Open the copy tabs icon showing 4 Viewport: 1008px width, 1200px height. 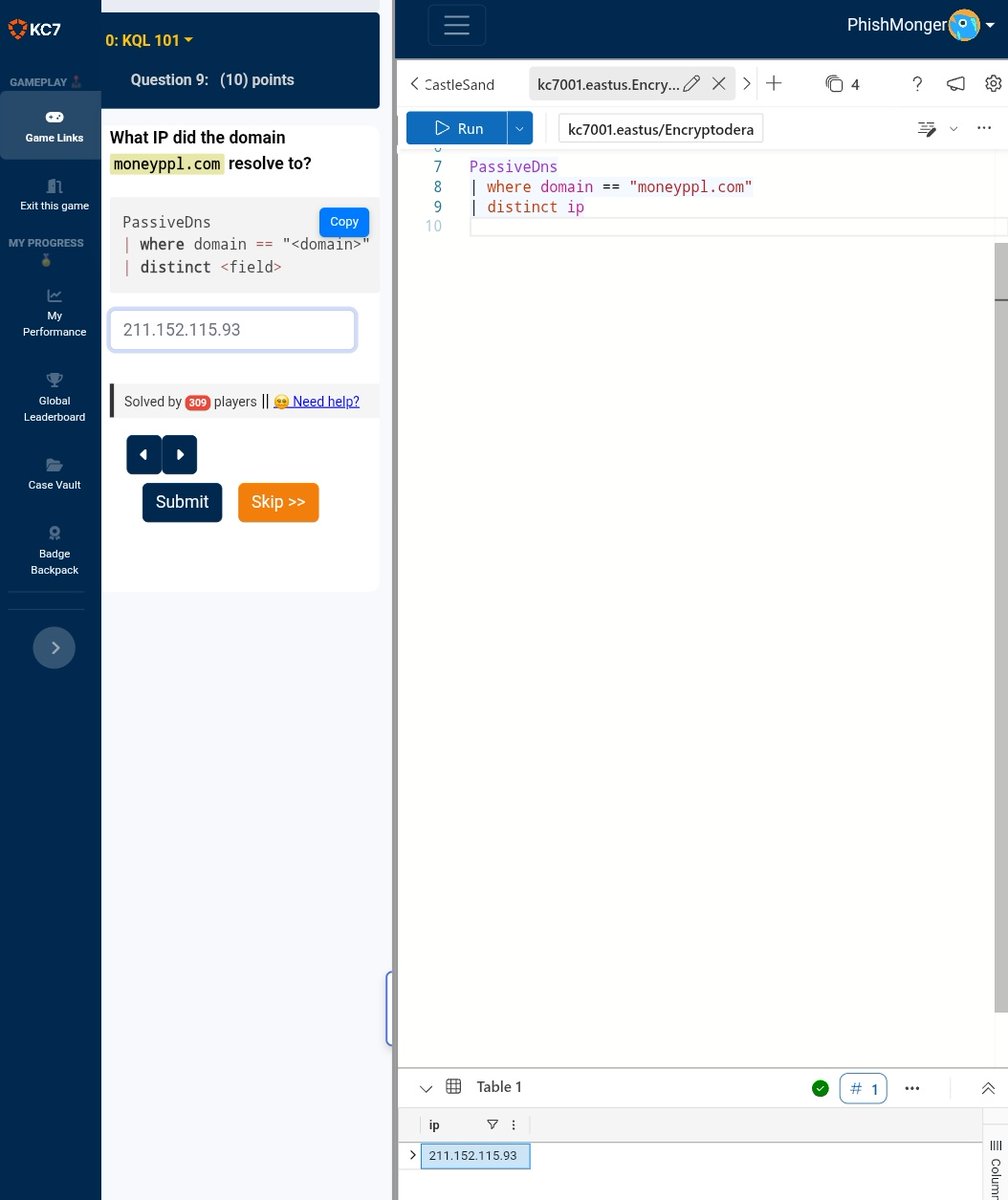pos(841,84)
